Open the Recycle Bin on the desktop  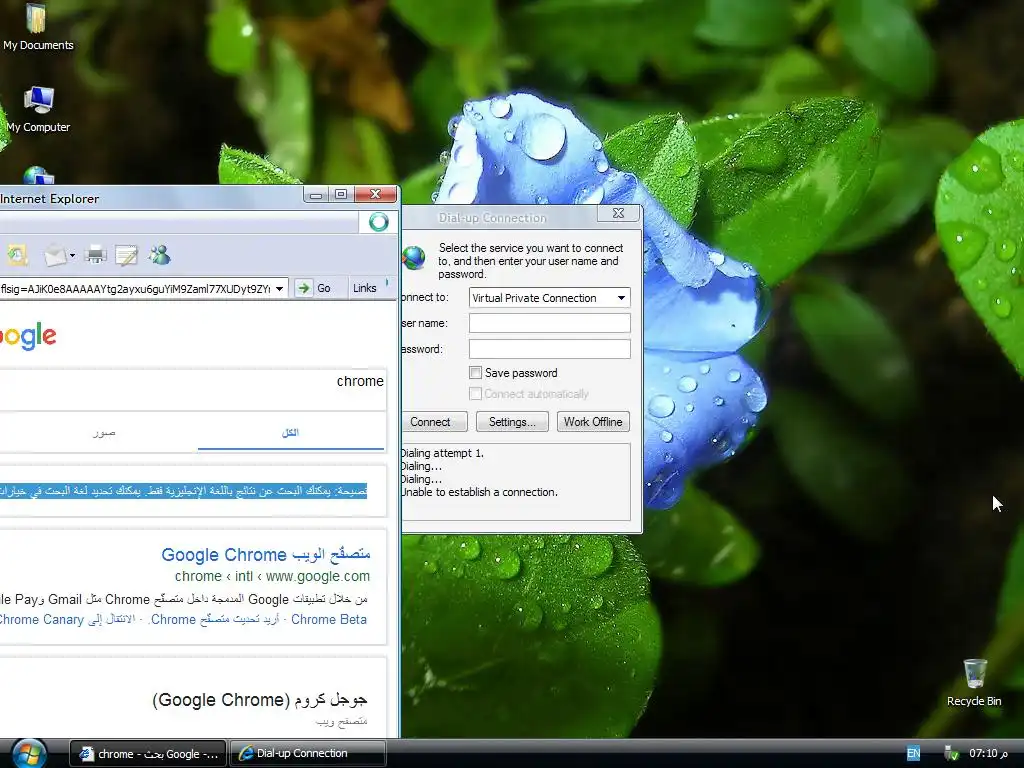click(974, 682)
